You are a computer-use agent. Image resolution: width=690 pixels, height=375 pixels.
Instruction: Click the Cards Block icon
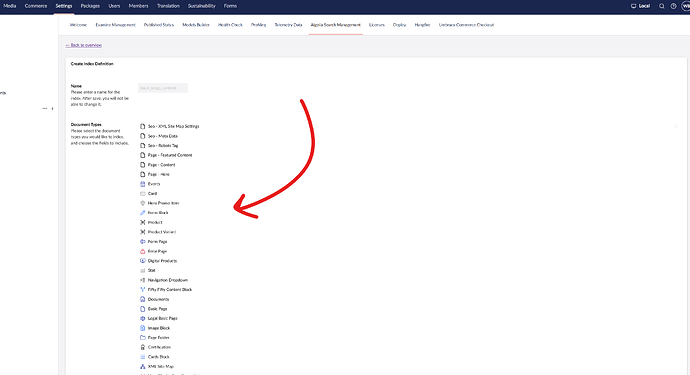coord(143,357)
